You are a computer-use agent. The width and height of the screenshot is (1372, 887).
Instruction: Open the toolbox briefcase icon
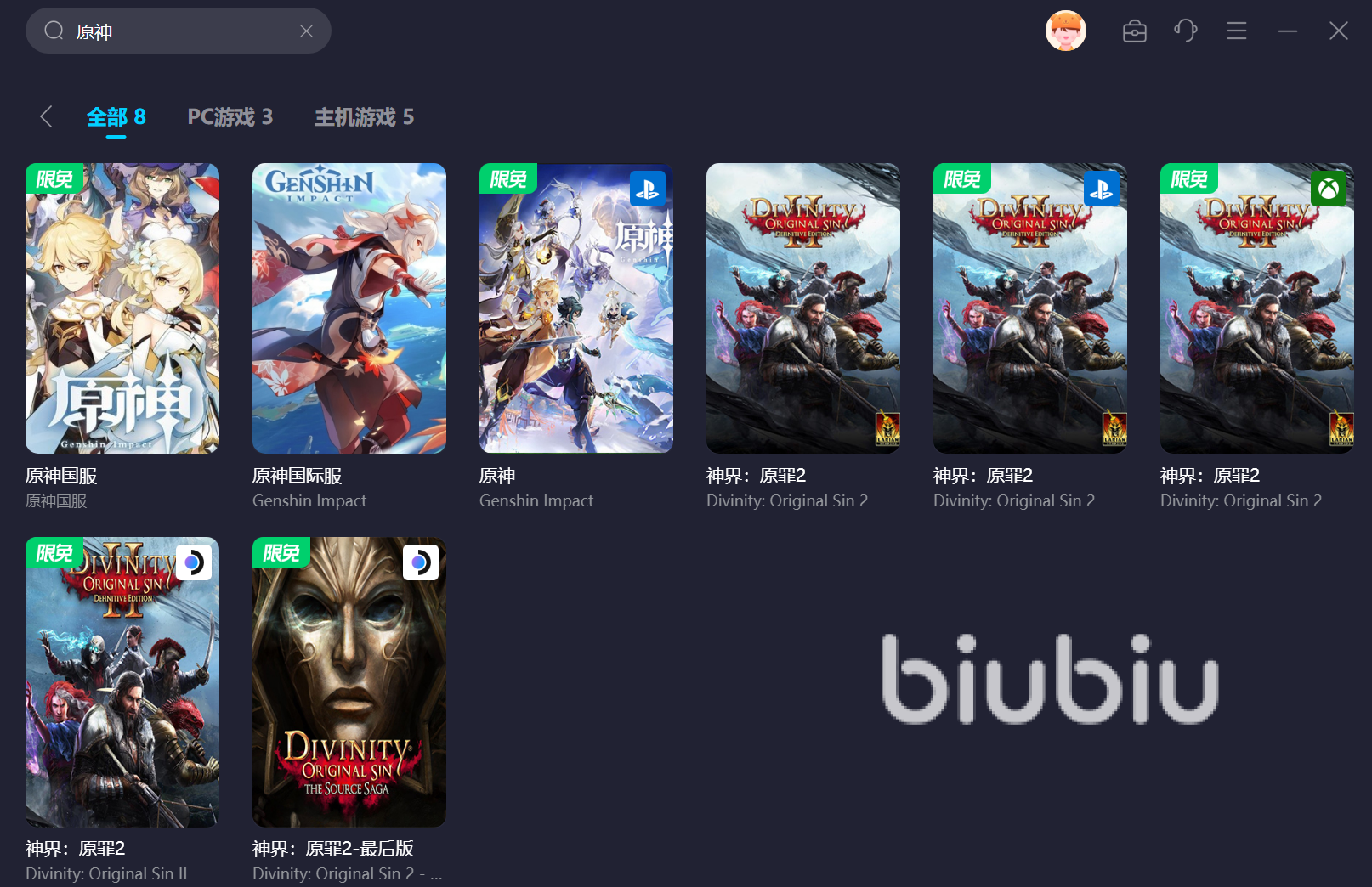(x=1135, y=31)
